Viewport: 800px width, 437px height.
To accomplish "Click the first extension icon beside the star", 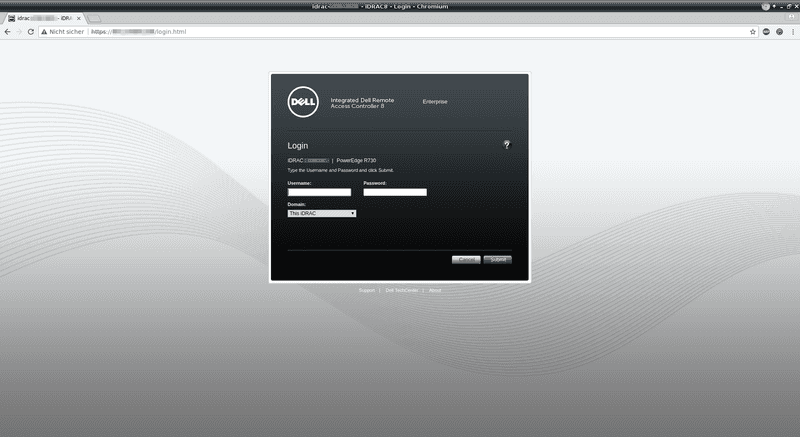I will (x=766, y=32).
